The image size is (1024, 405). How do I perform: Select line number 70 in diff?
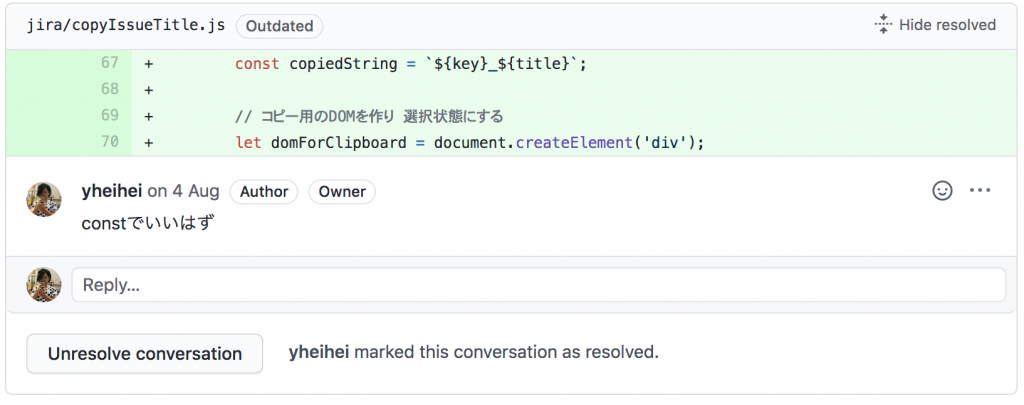pos(110,141)
